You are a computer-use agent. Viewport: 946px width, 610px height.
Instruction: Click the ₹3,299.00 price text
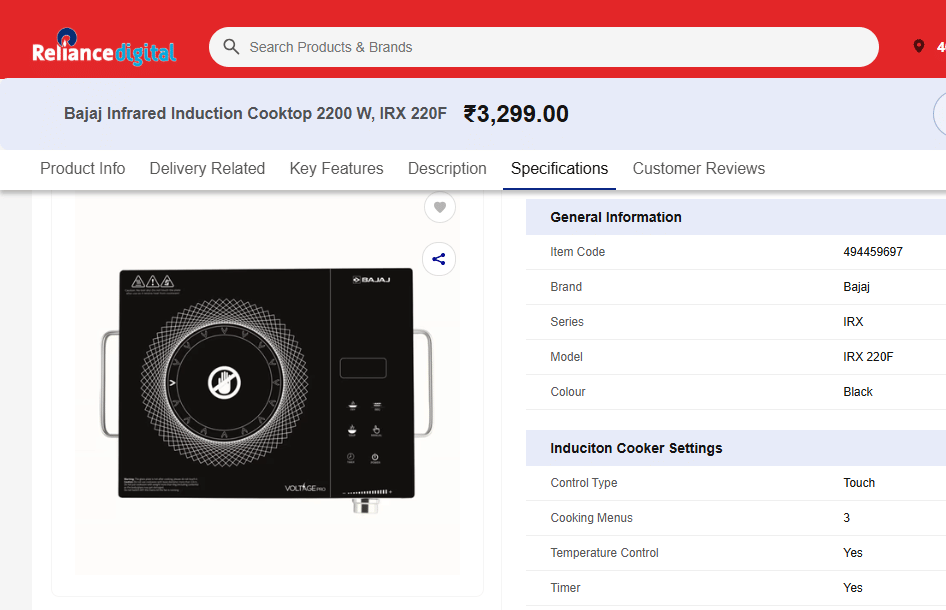coord(516,114)
